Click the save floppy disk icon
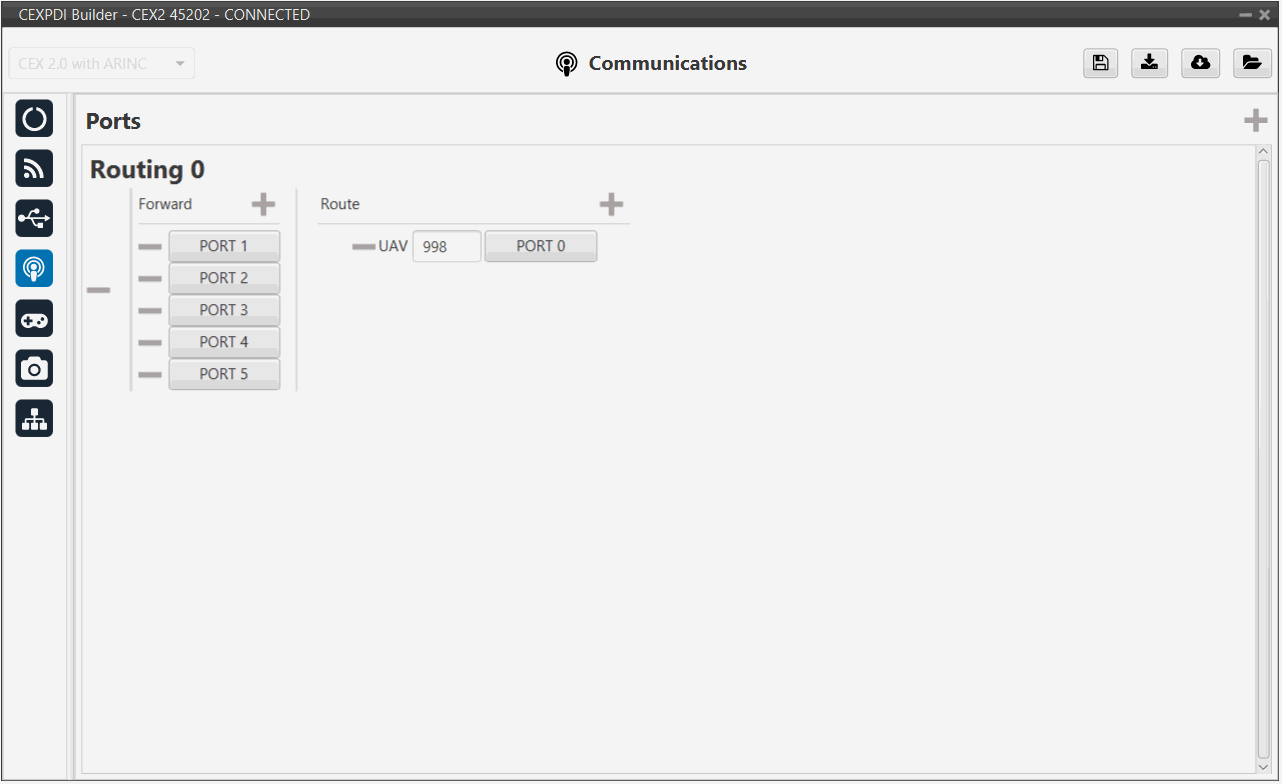Screen dimensions: 1282x784 (x=1100, y=63)
